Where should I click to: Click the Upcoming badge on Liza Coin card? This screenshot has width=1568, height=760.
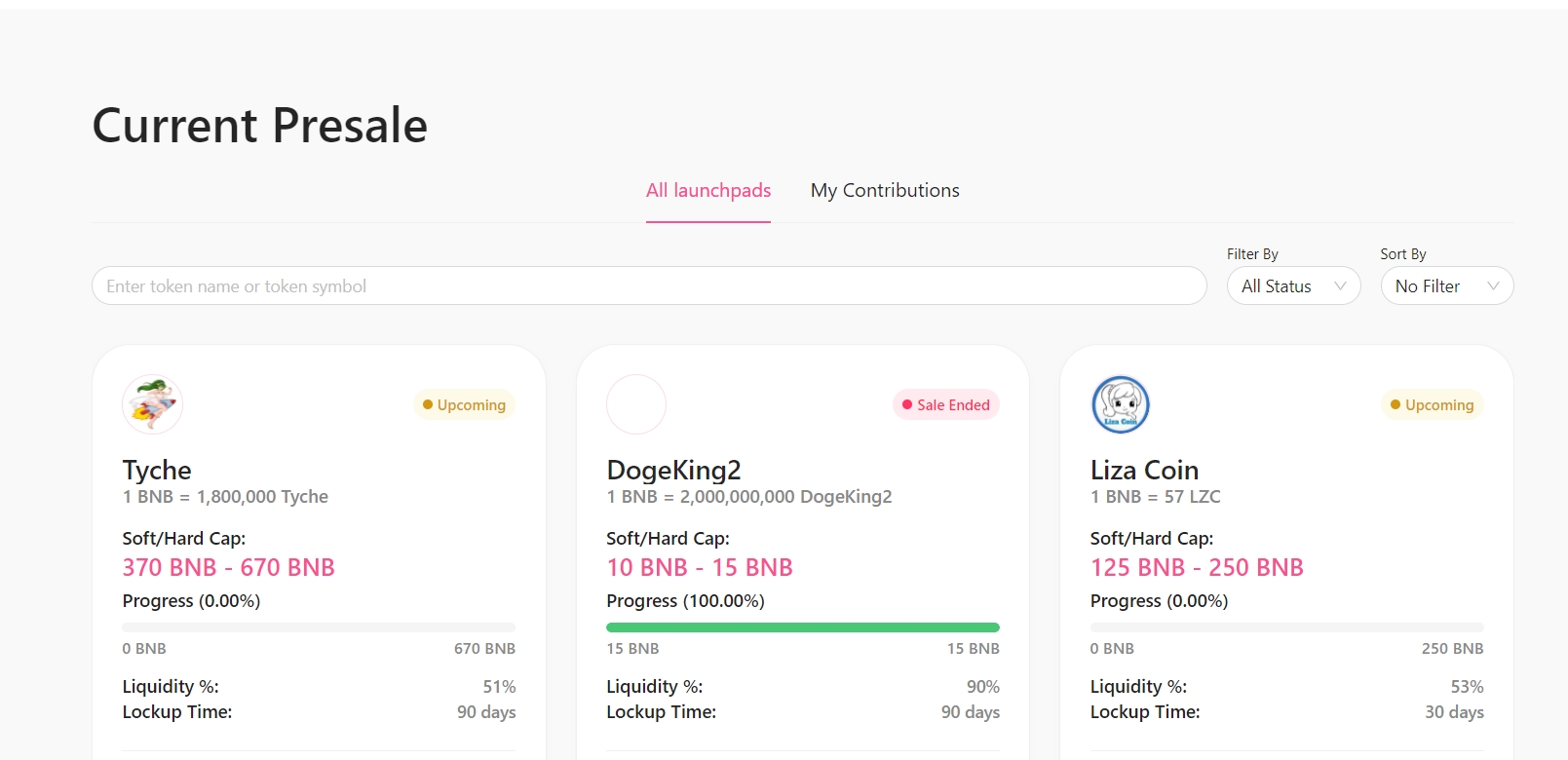[x=1432, y=404]
